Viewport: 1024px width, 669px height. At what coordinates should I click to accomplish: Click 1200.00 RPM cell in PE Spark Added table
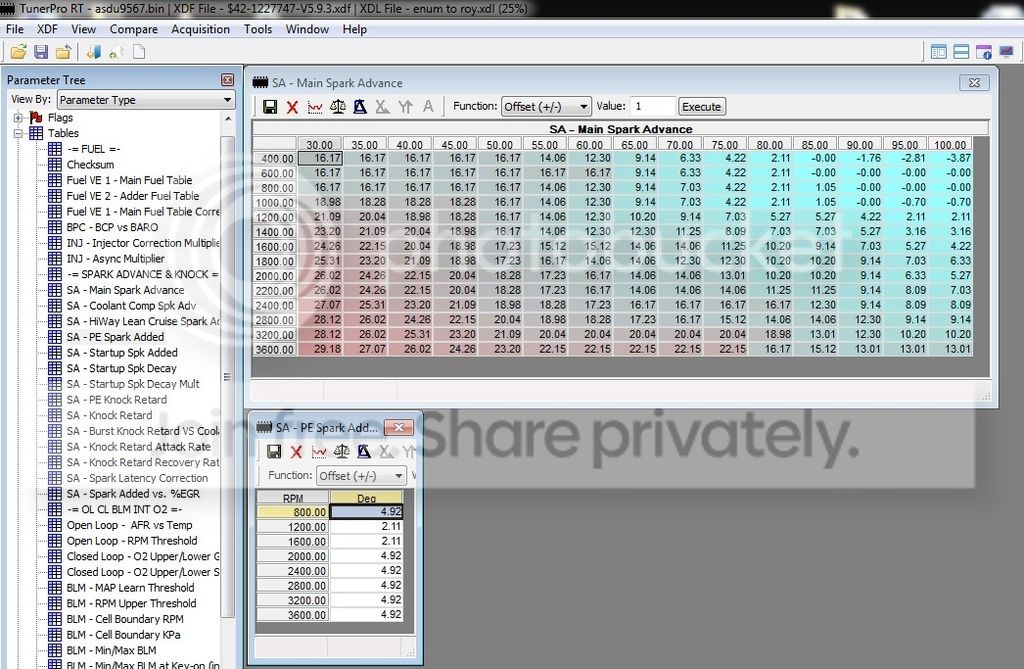(293, 527)
